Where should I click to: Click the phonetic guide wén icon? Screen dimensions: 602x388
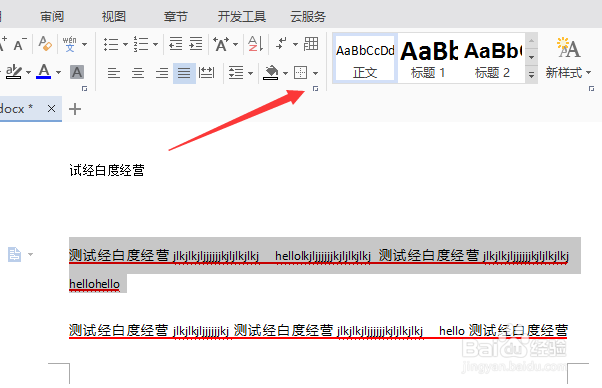[69, 44]
